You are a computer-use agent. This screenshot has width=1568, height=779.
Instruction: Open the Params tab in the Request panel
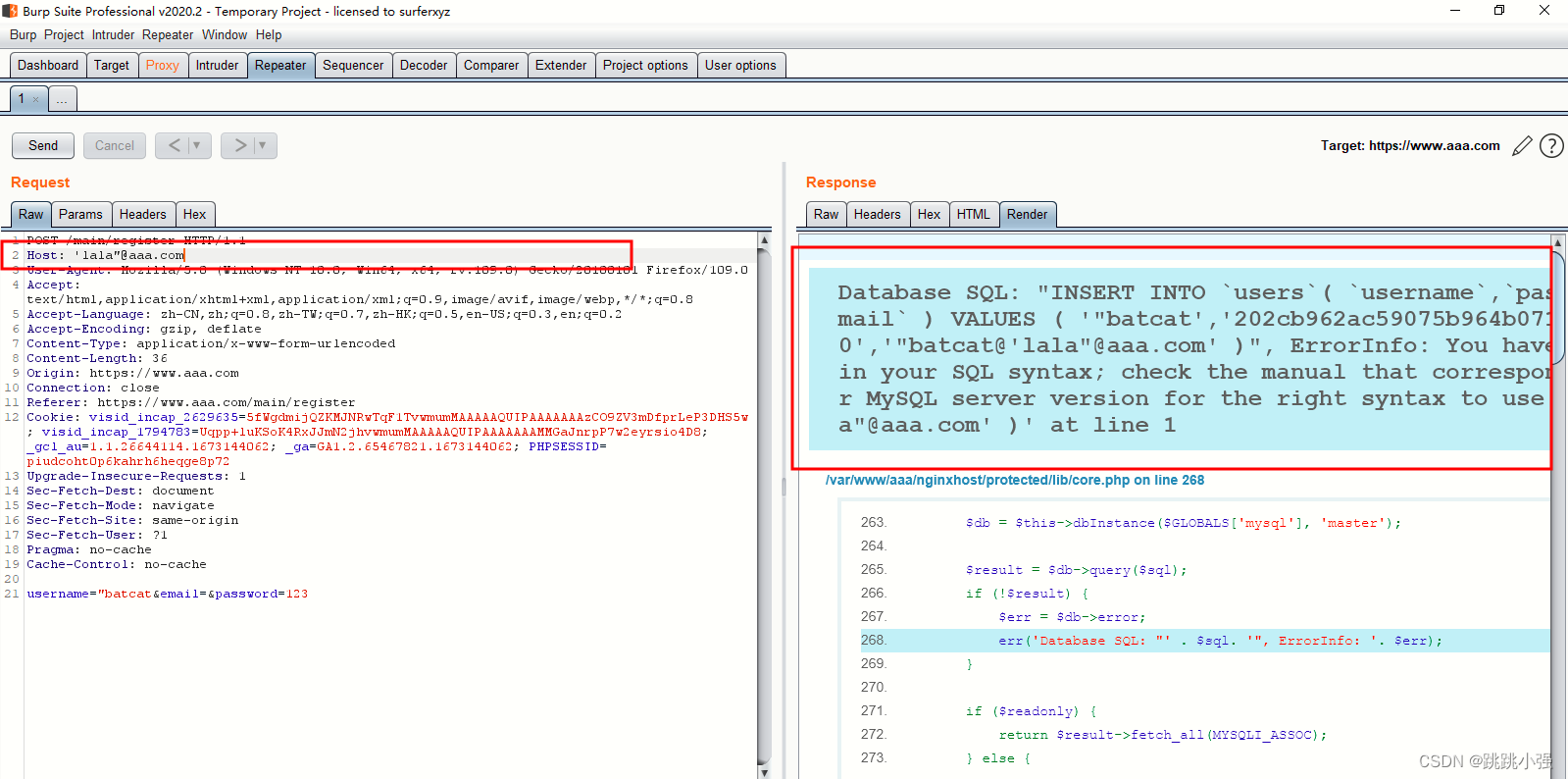[80, 214]
